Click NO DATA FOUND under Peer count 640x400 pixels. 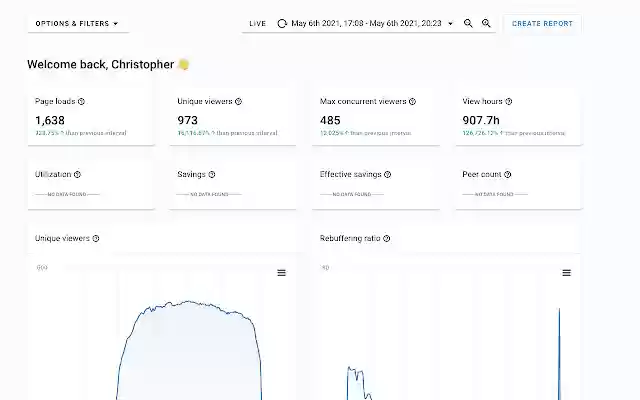pos(494,194)
